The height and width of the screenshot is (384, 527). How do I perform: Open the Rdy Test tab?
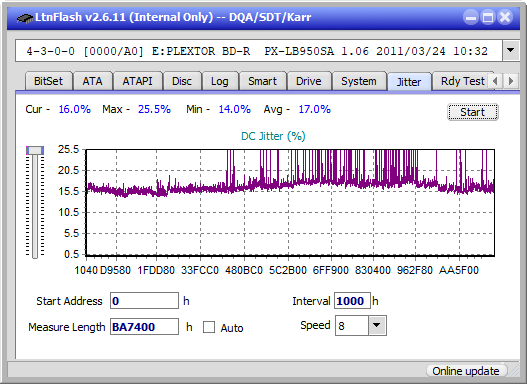click(x=462, y=81)
